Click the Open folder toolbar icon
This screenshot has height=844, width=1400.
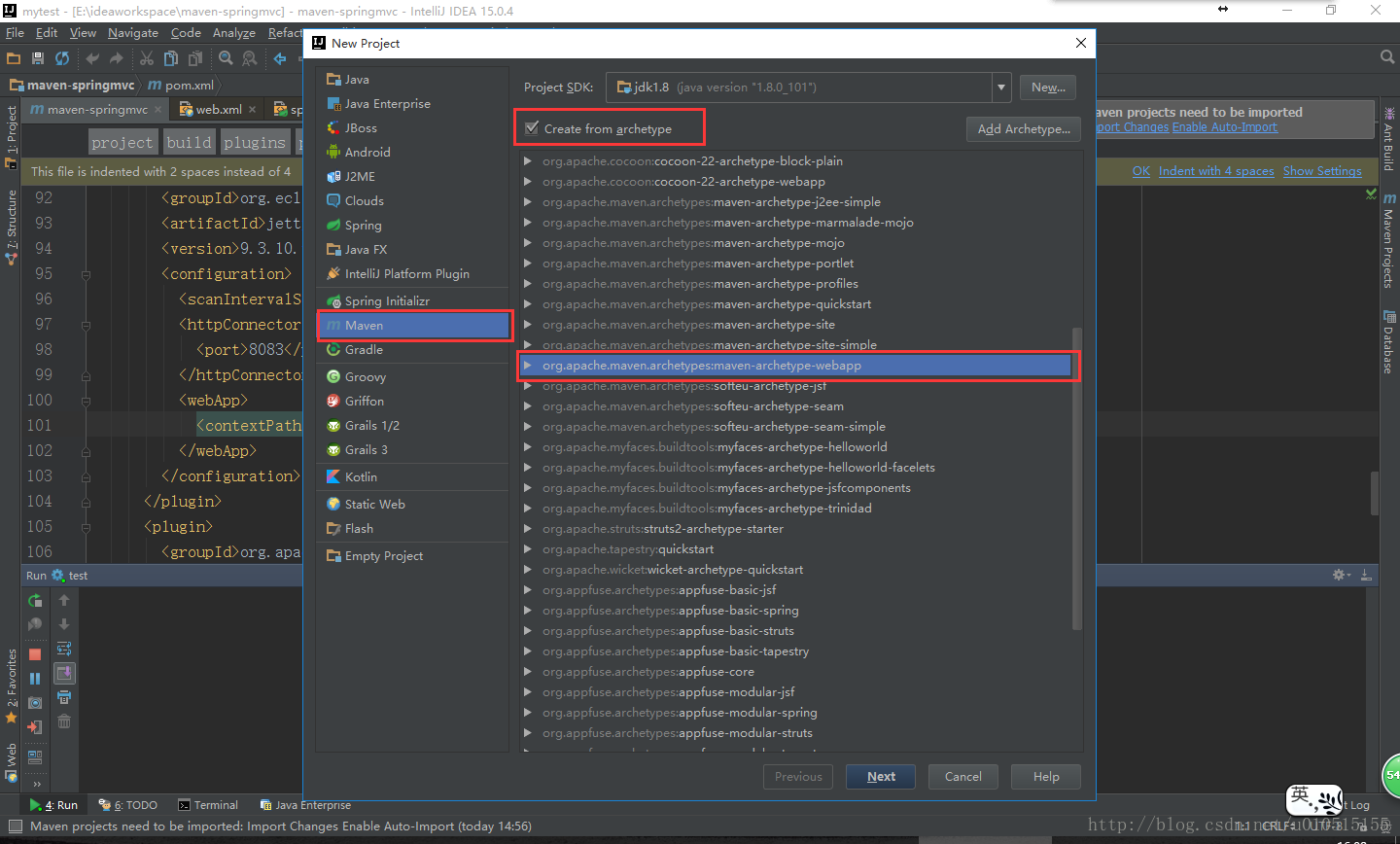pos(14,58)
